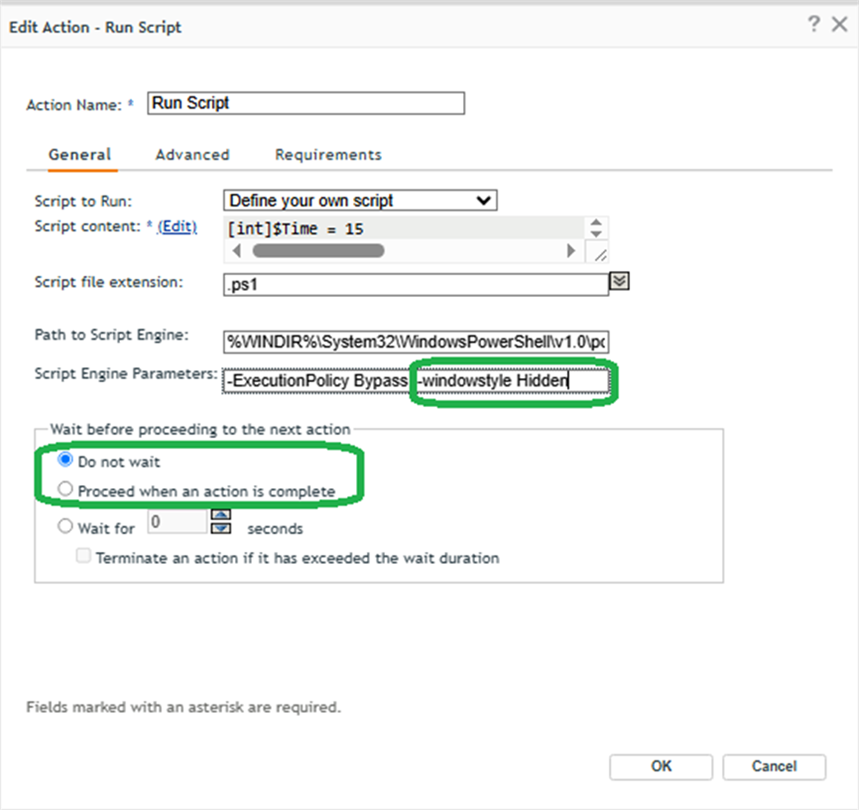Screen dimensions: 859x810
Task: Open the Script to Run dropdown
Action: (484, 200)
